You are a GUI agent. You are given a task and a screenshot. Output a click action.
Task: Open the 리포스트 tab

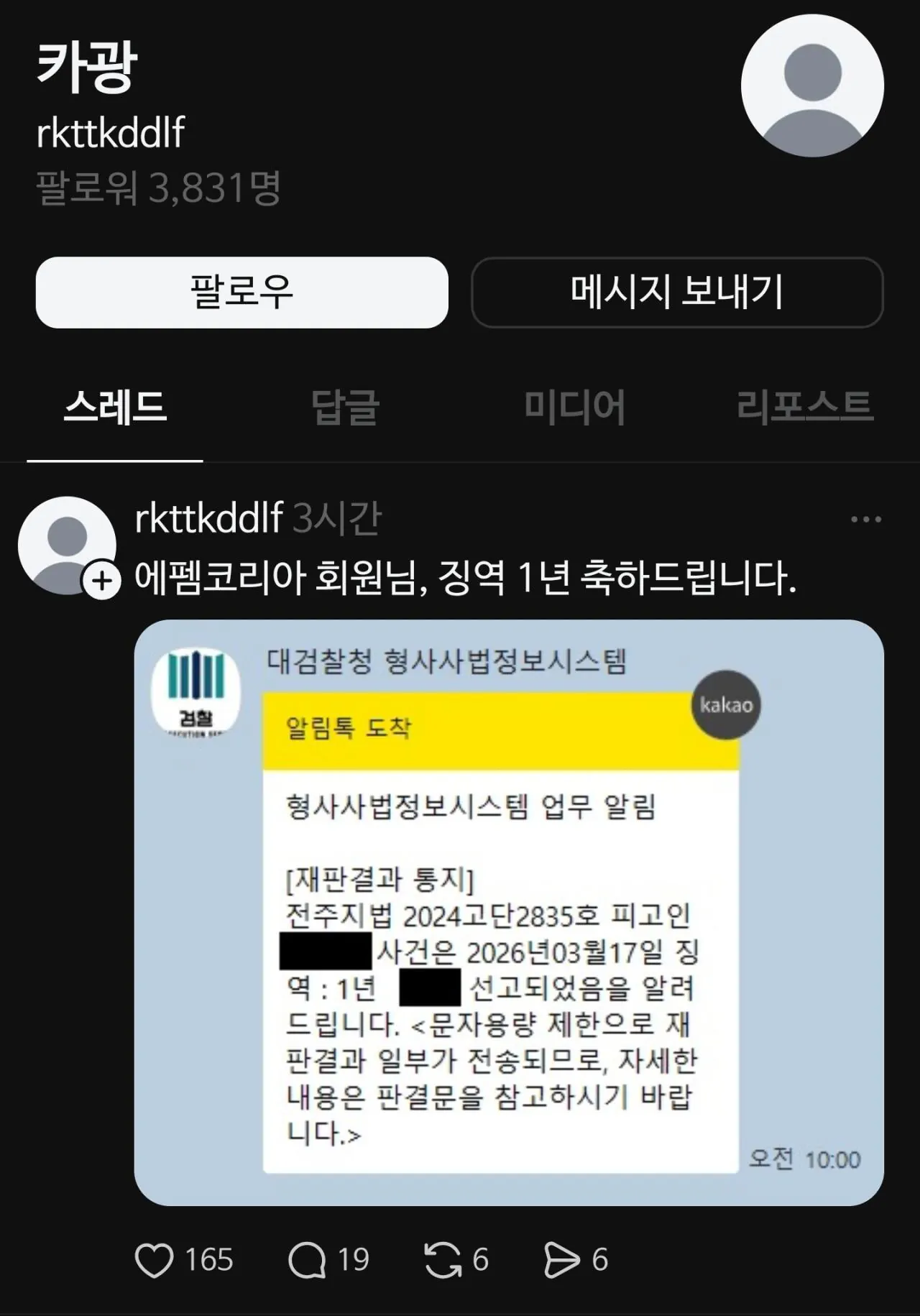[805, 407]
